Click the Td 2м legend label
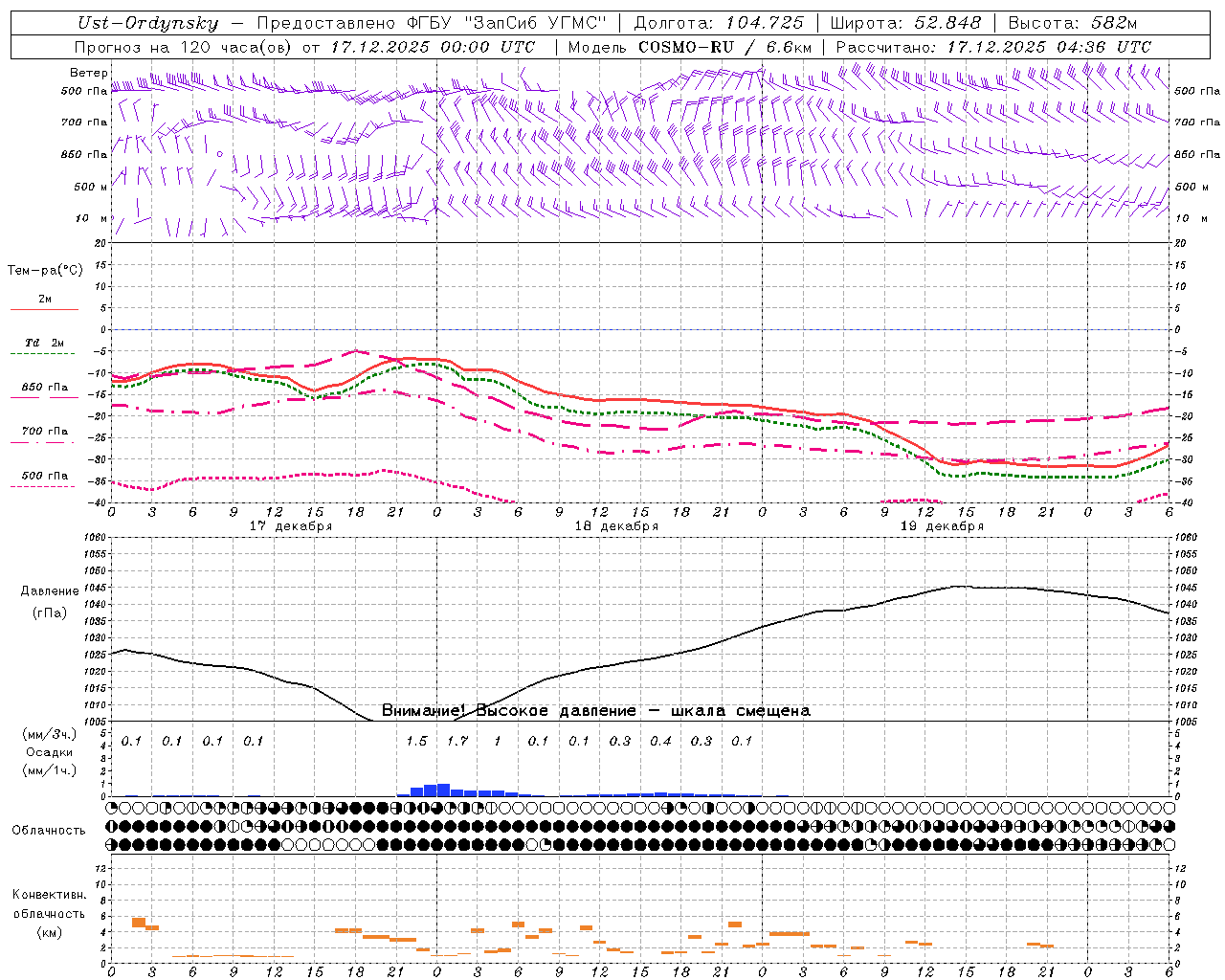This screenshot has width=1225, height=980. click(45, 343)
